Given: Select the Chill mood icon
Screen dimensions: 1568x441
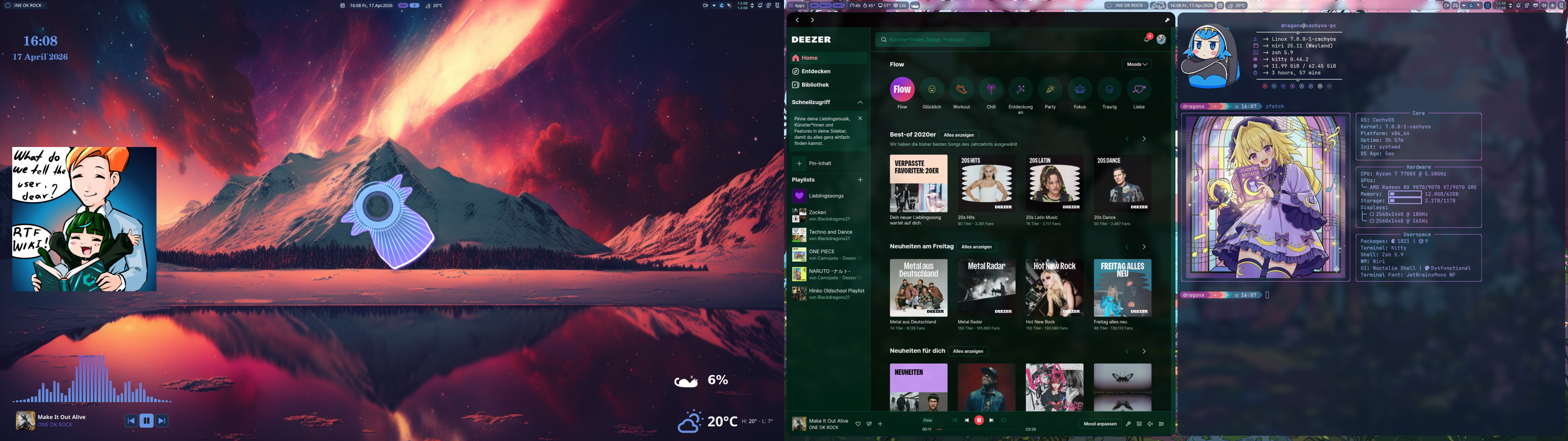Looking at the screenshot, I should [991, 89].
